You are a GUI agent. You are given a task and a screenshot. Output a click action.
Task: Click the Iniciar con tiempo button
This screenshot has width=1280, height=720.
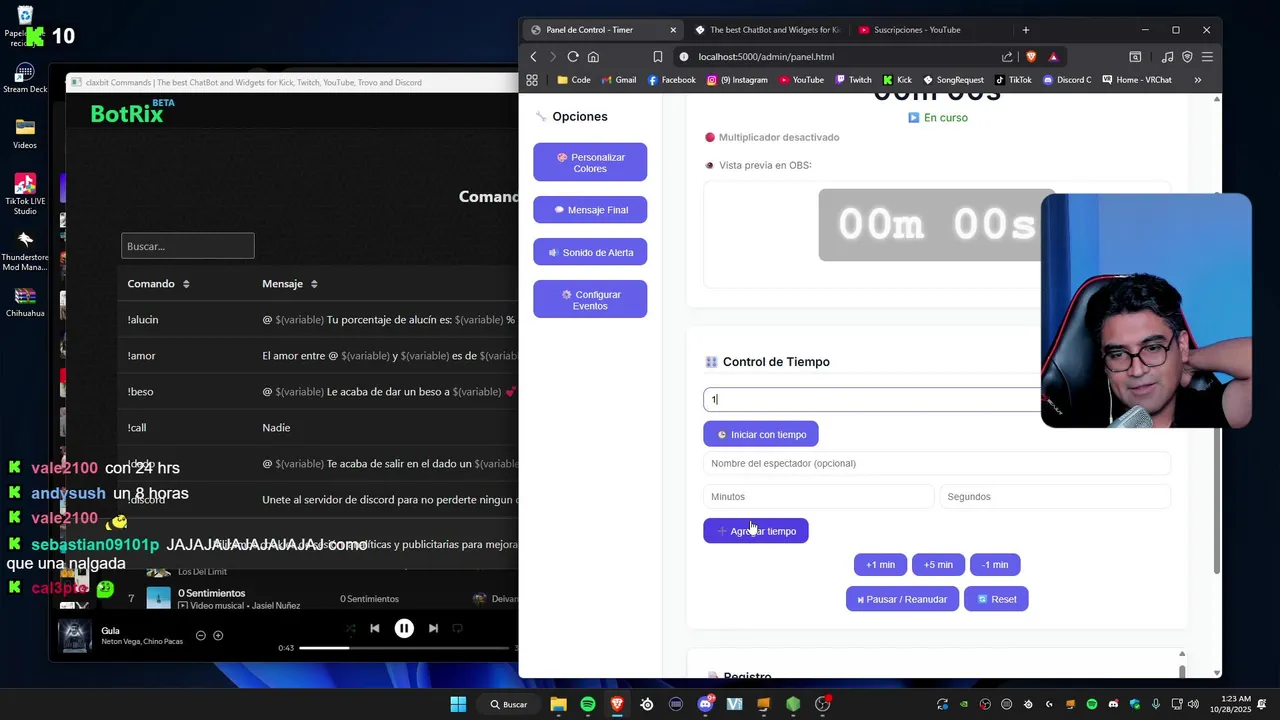coord(761,434)
